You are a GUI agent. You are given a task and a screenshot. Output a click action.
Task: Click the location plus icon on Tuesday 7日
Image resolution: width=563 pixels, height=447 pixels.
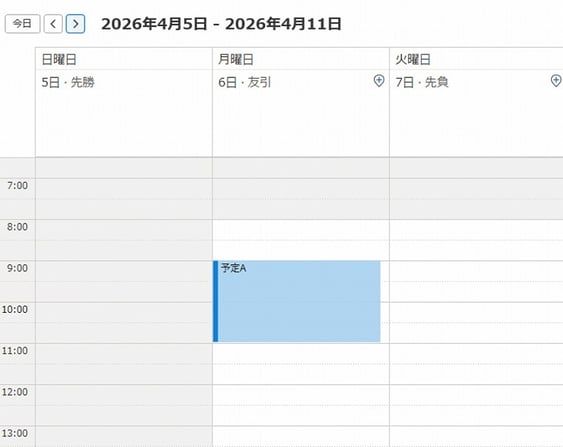click(x=556, y=81)
